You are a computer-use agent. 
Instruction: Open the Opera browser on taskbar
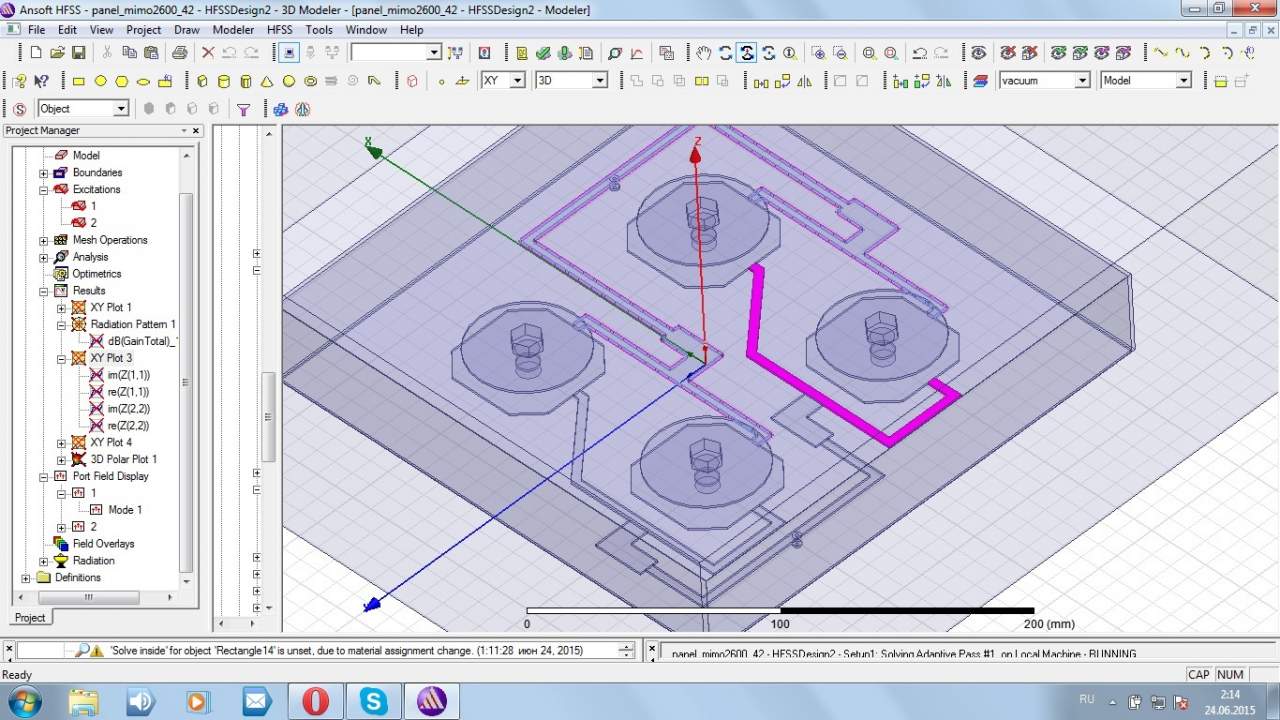(315, 701)
